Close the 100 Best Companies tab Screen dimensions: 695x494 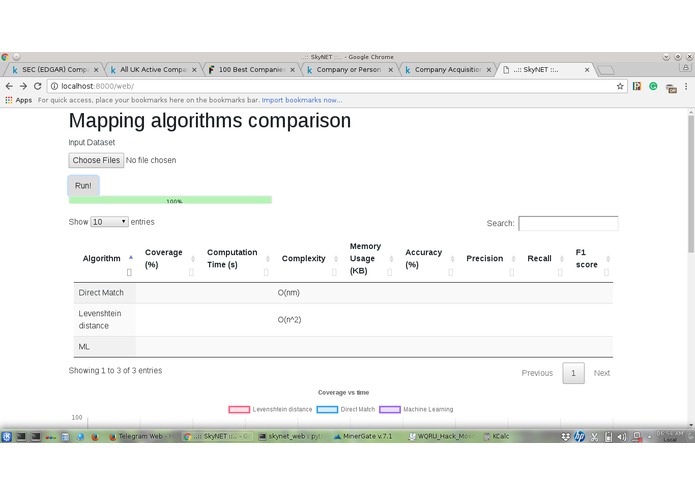(292, 70)
